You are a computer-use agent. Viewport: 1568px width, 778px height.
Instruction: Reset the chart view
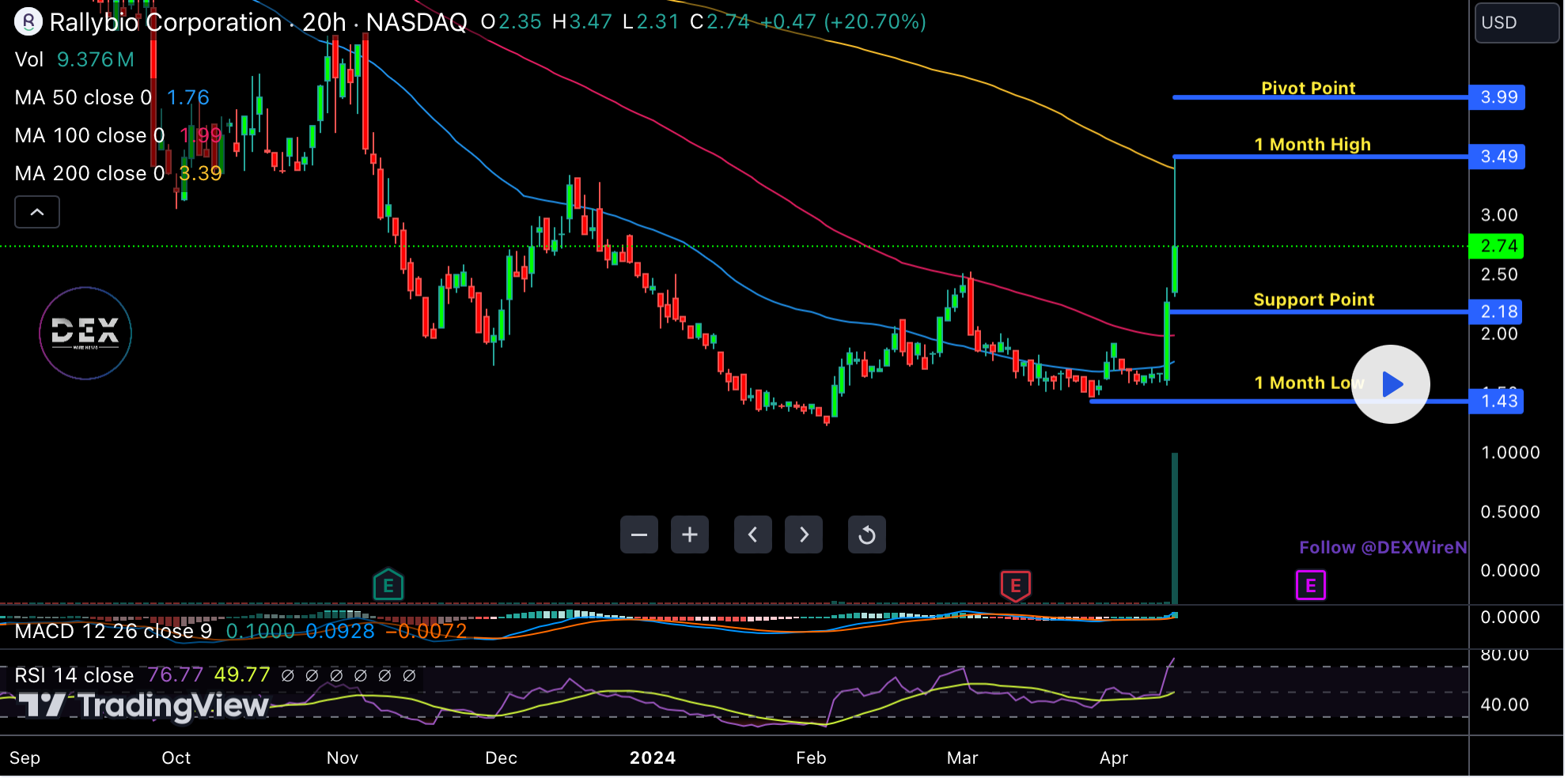[x=867, y=535]
